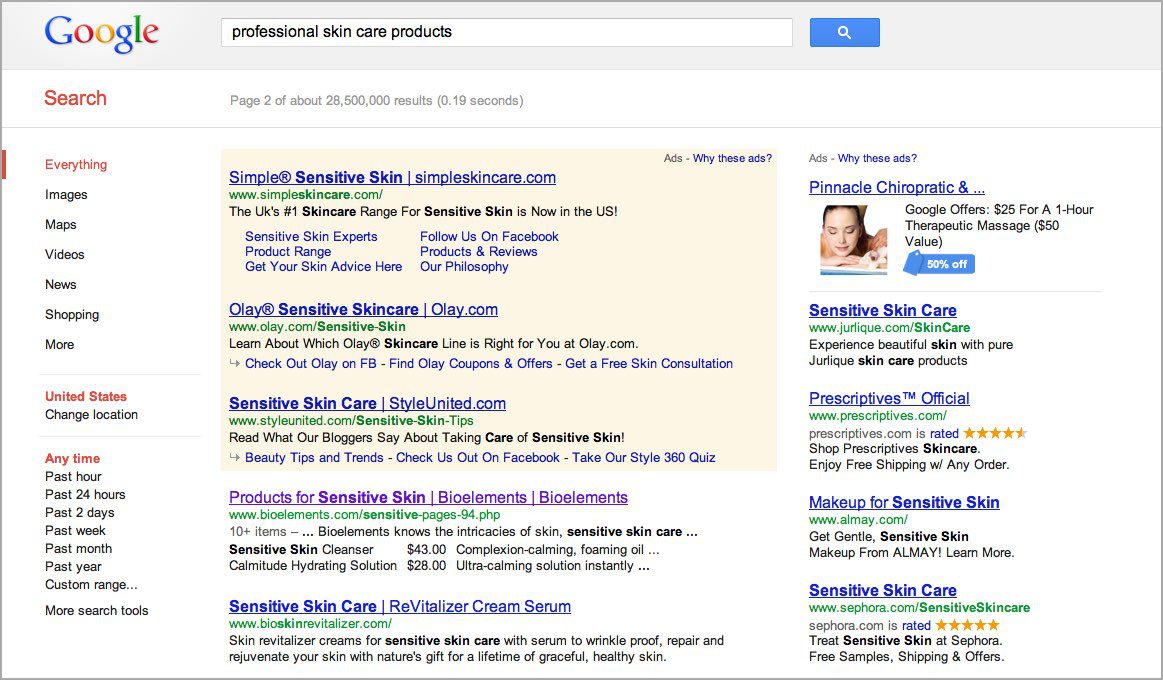Expand More search tools
This screenshot has height=680, width=1163.
tap(96, 611)
